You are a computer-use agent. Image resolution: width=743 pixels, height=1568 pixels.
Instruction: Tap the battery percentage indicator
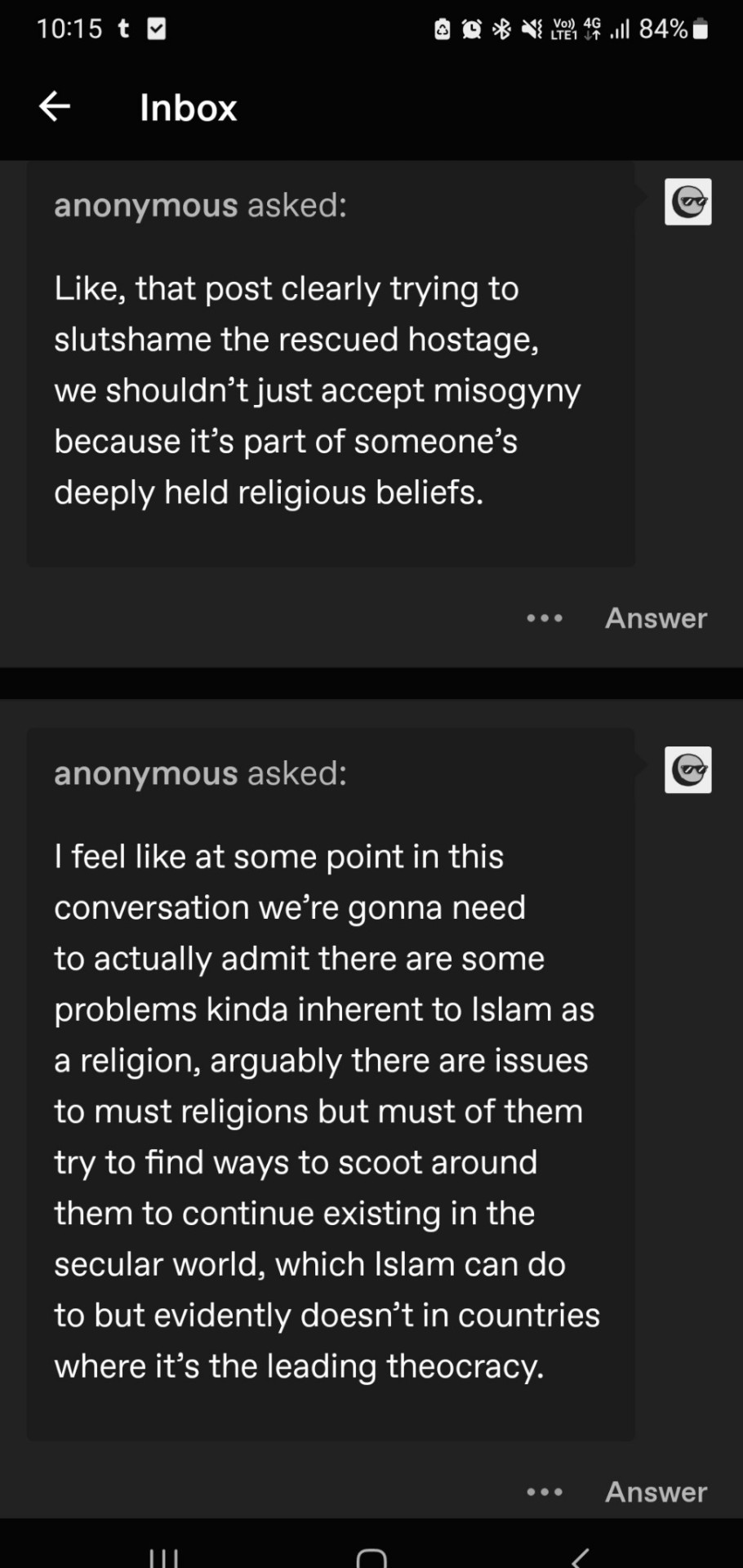coord(663,29)
